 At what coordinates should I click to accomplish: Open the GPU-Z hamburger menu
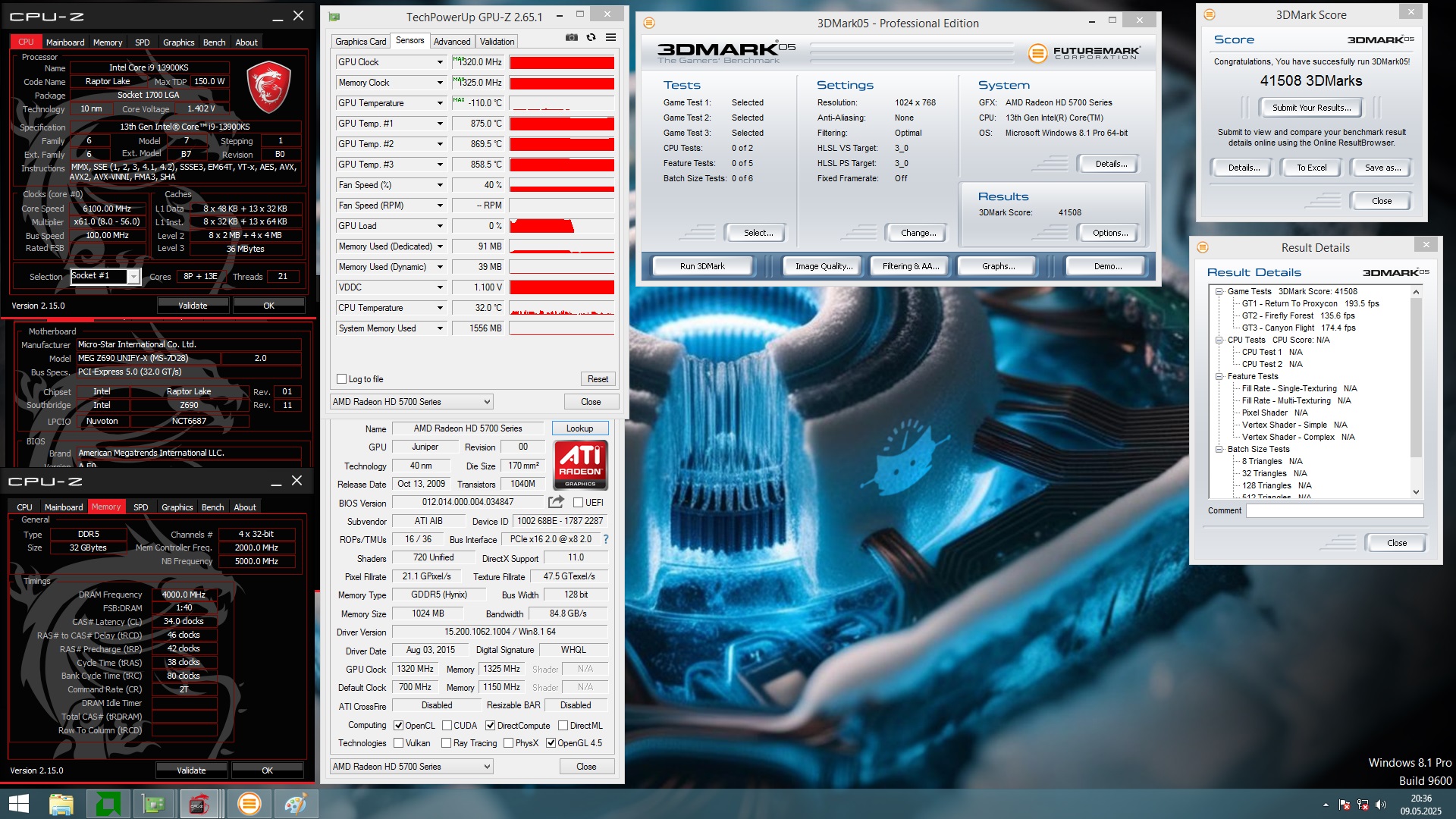tap(610, 37)
